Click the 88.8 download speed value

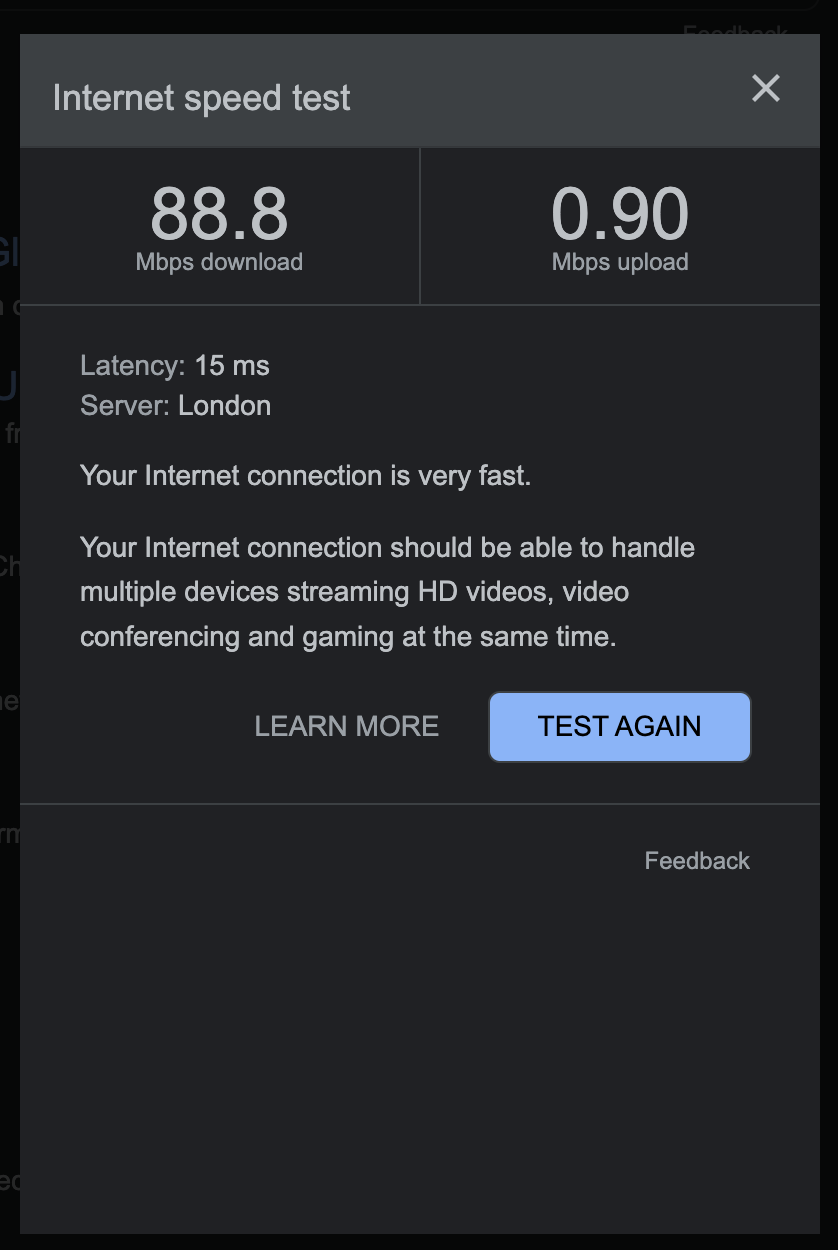click(x=219, y=215)
